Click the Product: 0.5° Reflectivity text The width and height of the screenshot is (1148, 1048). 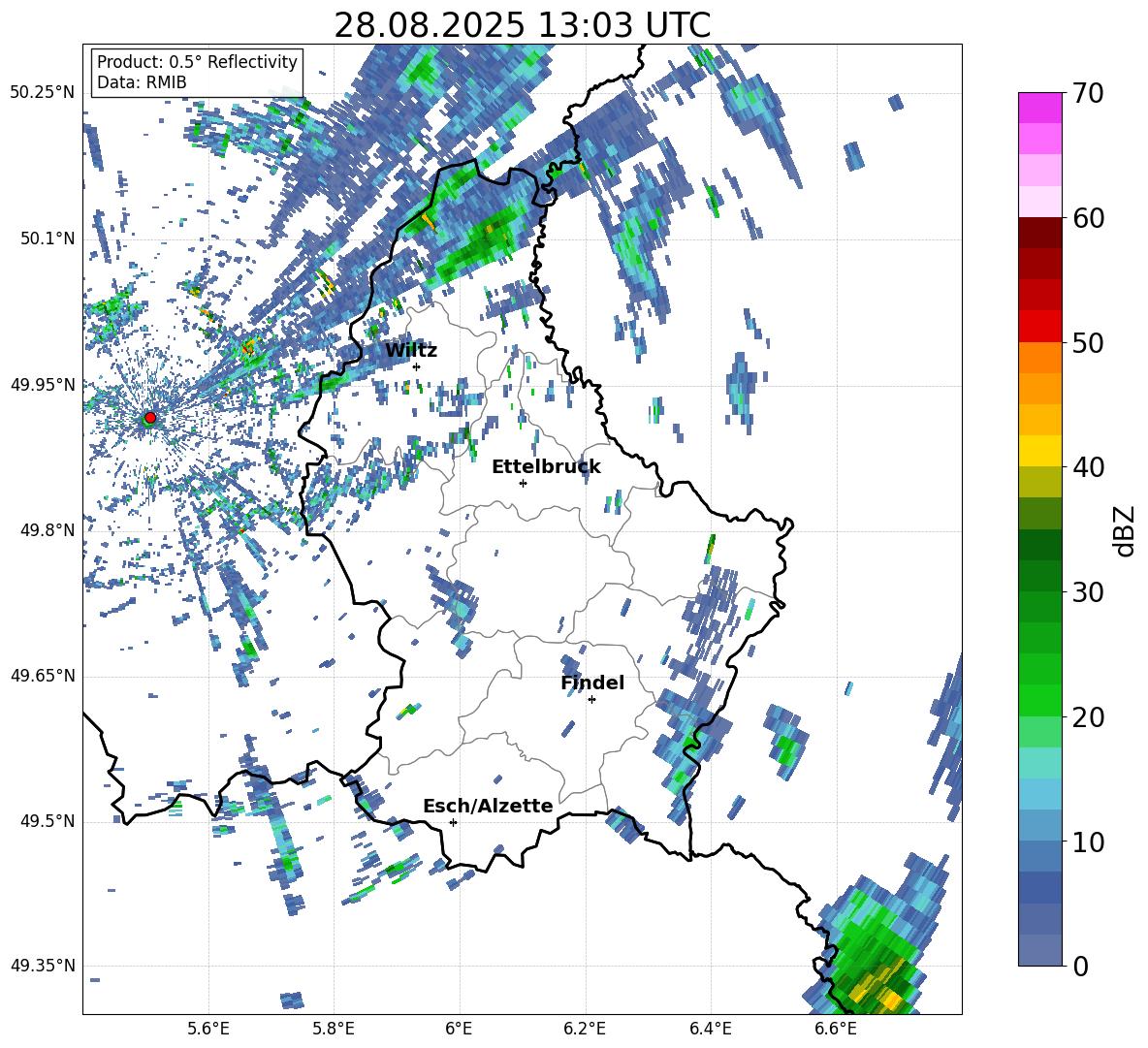(x=197, y=62)
